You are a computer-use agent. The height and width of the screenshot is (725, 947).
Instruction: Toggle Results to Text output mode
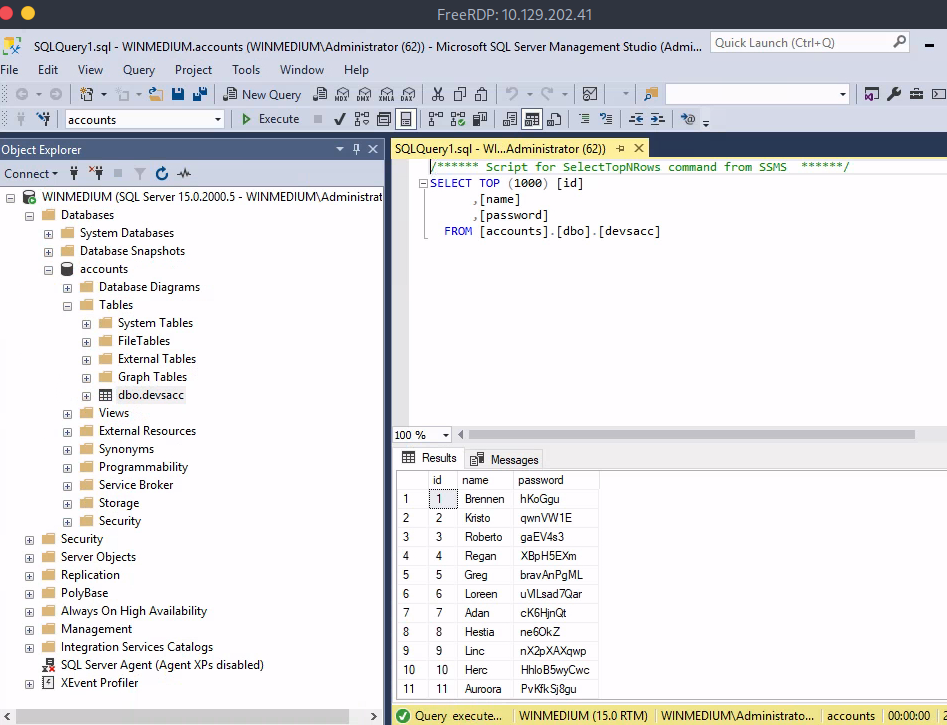click(510, 119)
